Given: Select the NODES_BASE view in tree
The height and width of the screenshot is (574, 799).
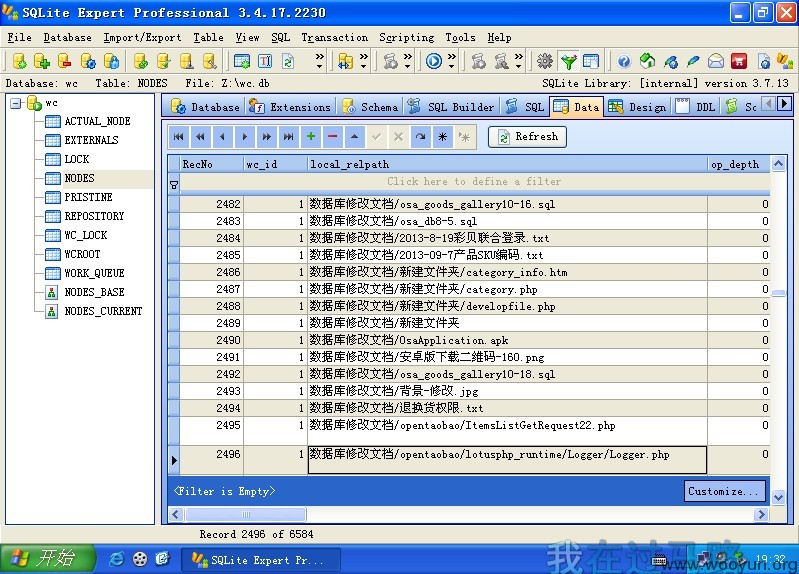Looking at the screenshot, I should 94,292.
